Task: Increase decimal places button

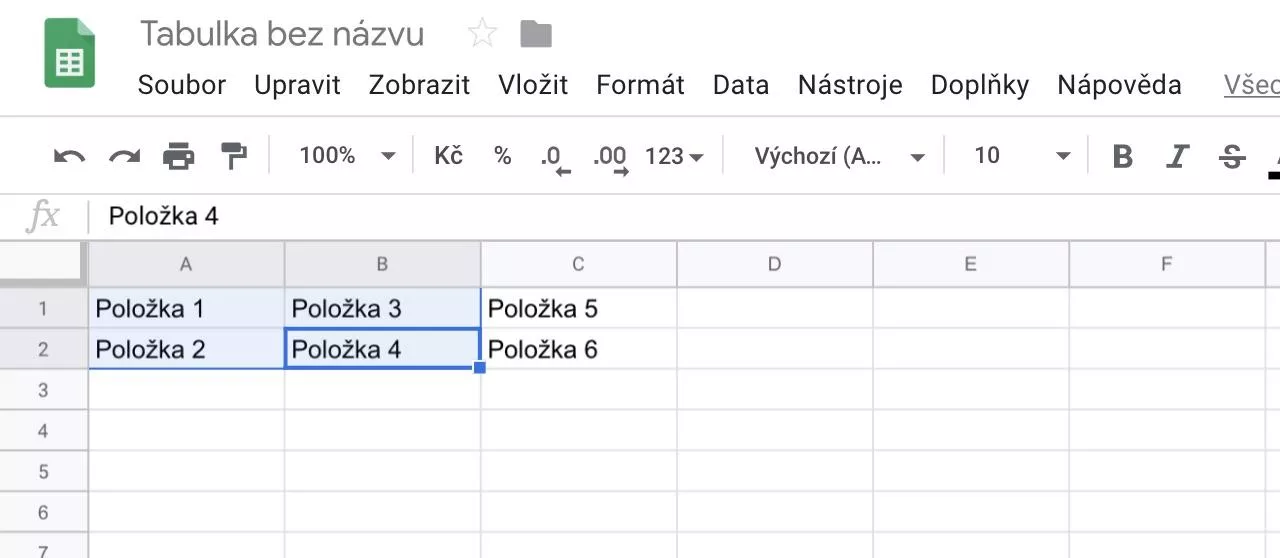Action: coord(610,157)
